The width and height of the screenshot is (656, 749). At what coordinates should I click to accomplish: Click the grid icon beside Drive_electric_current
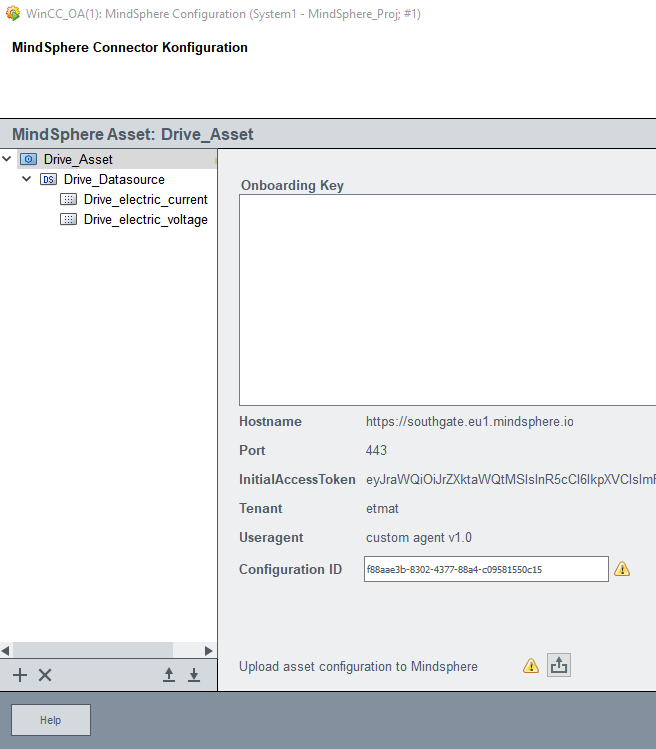coord(68,199)
